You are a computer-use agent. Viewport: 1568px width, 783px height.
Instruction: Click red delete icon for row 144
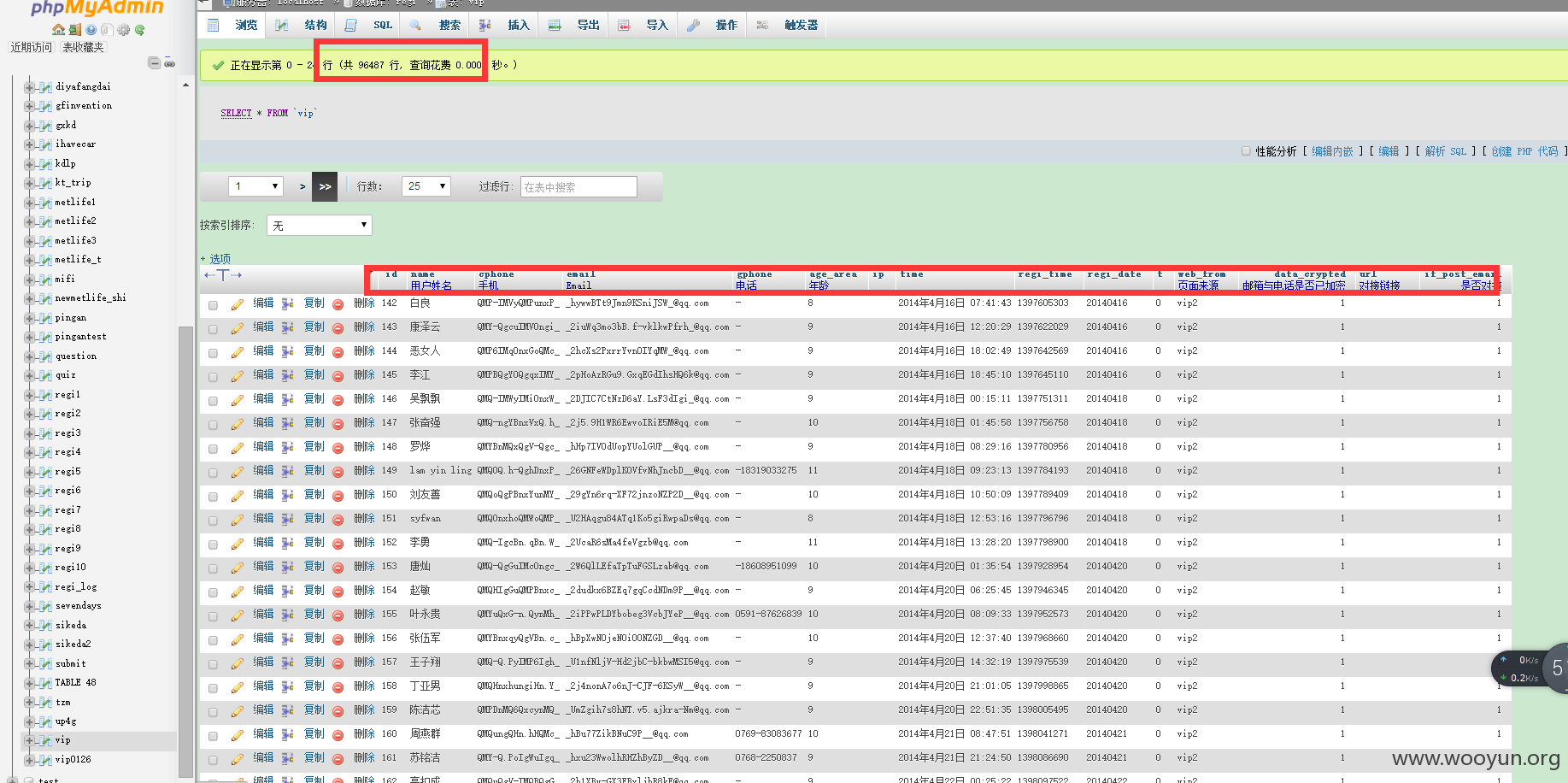pos(338,352)
